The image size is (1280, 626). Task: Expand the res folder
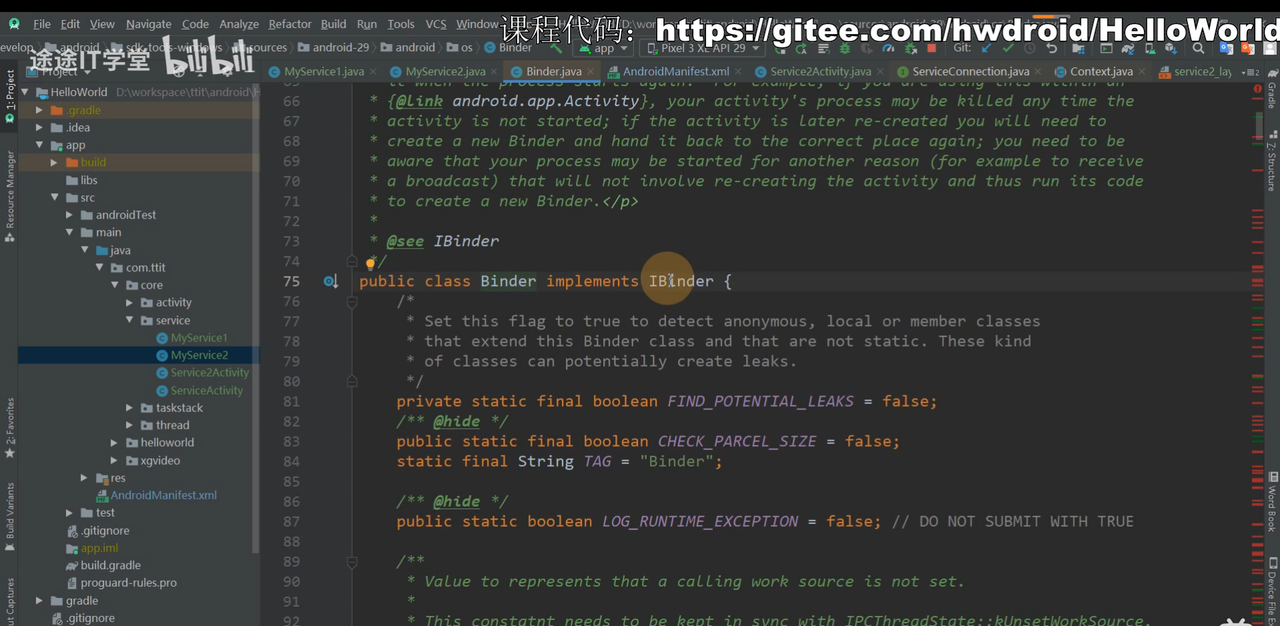tap(86, 478)
